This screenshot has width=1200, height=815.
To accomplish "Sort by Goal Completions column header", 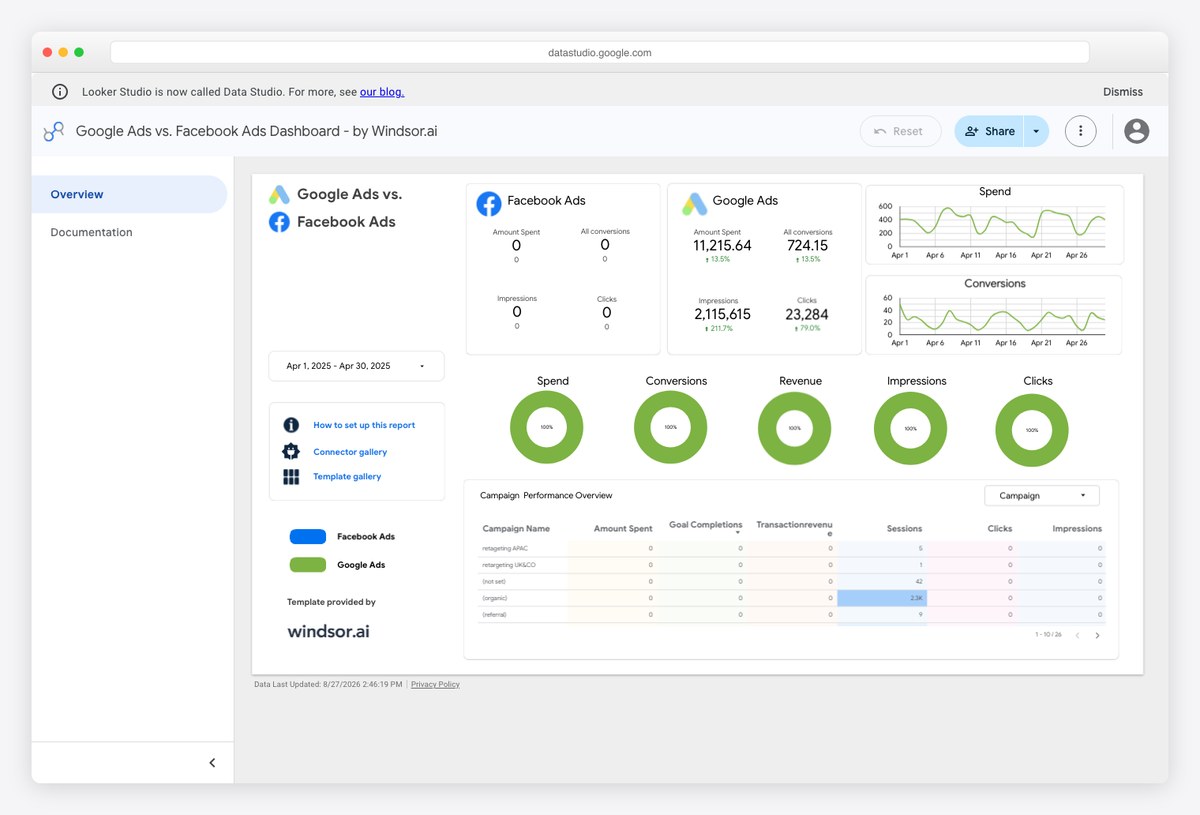I will [705, 526].
